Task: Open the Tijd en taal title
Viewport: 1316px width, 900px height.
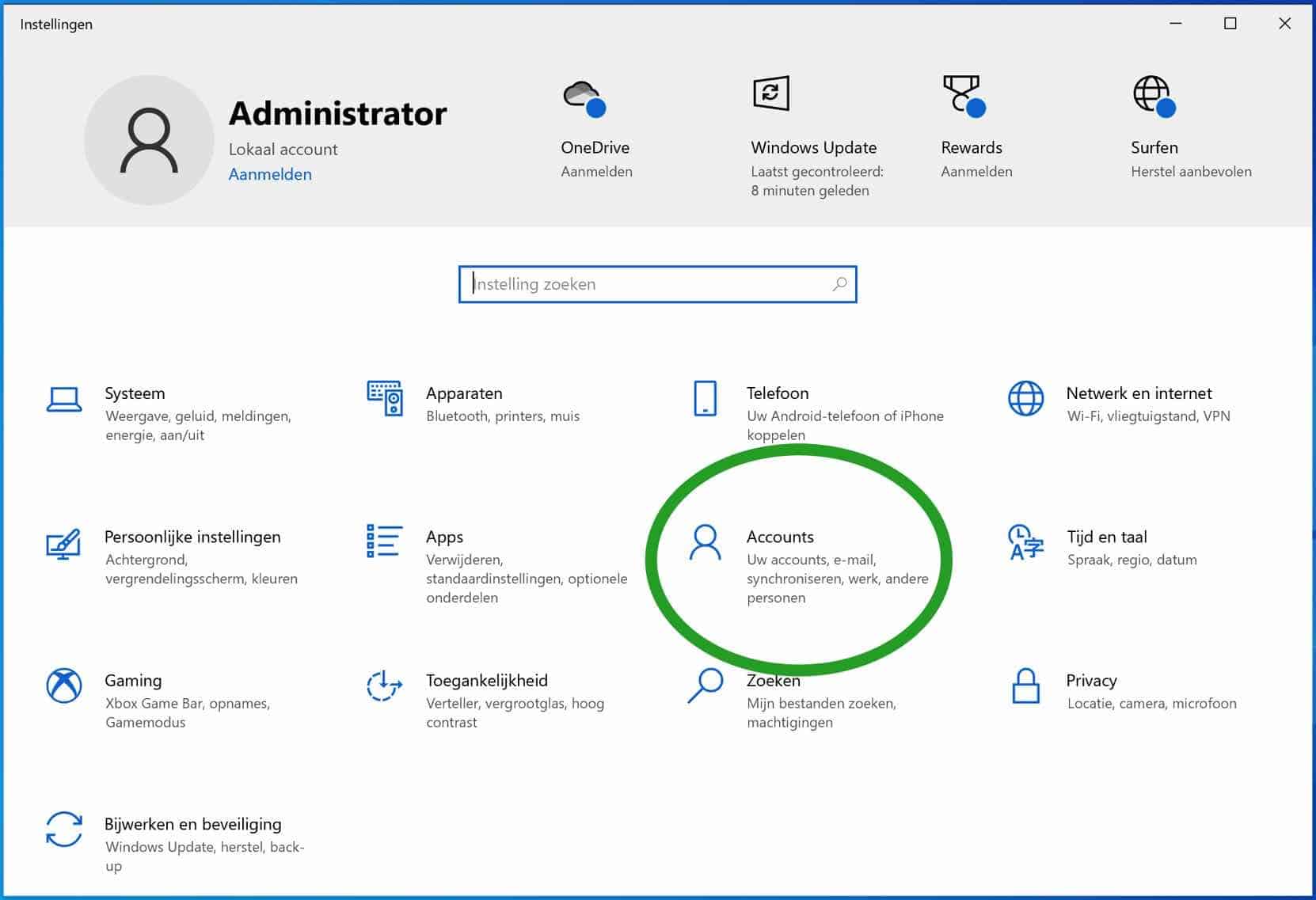Action: [x=1107, y=537]
